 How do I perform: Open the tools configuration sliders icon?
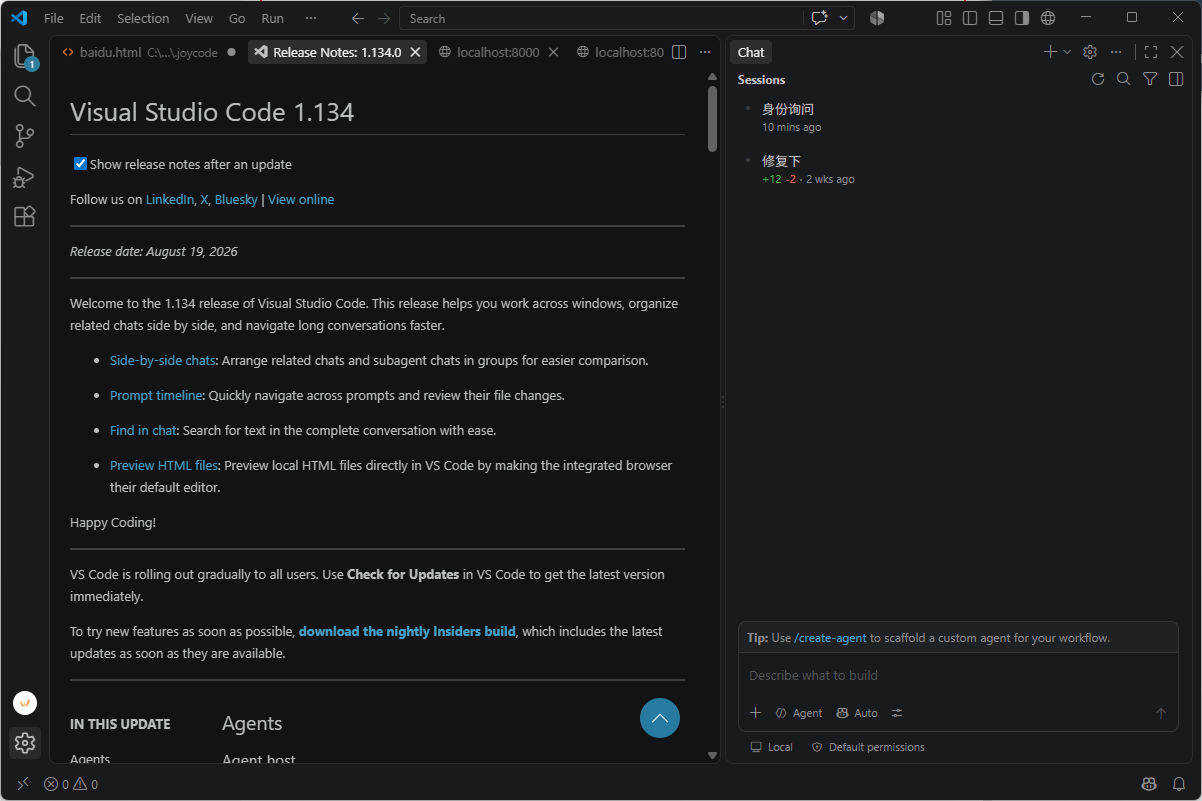[897, 713]
